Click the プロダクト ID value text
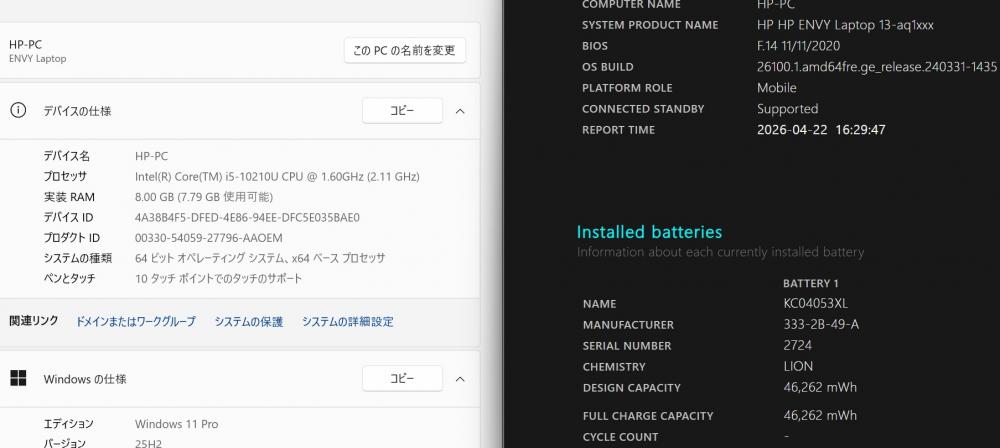The height and width of the screenshot is (448, 1000). [x=209, y=238]
